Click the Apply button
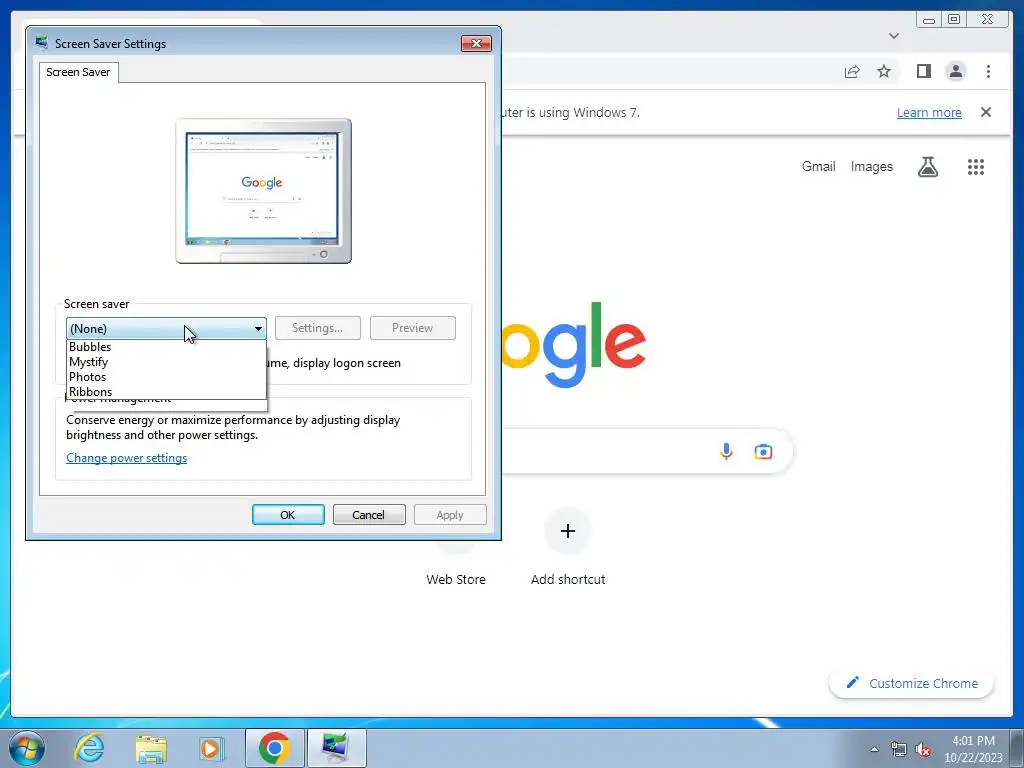This screenshot has width=1024, height=768. 450,515
